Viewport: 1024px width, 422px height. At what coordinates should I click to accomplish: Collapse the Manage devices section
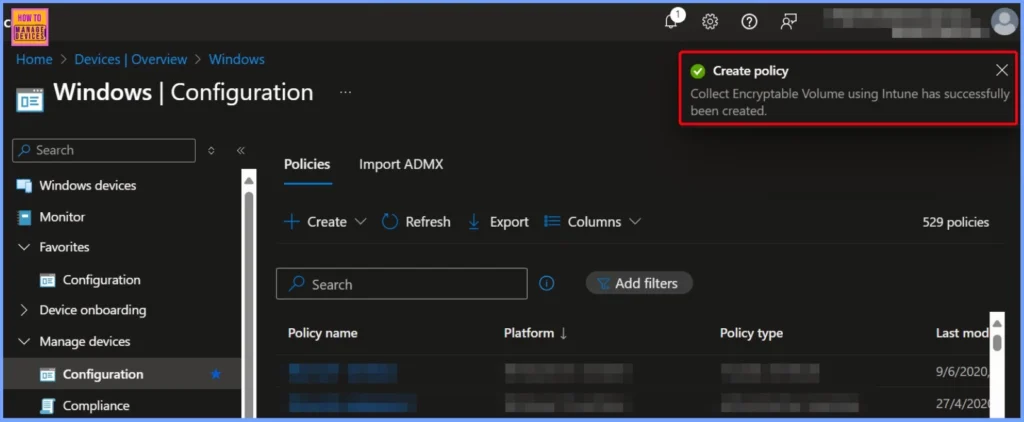(24, 341)
